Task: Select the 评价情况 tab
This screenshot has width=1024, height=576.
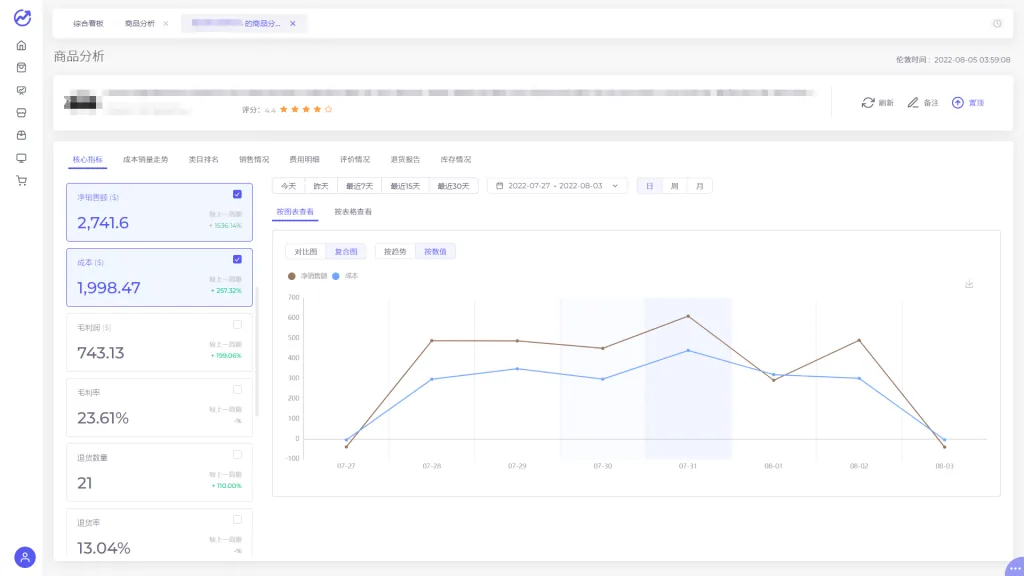Action: click(355, 159)
